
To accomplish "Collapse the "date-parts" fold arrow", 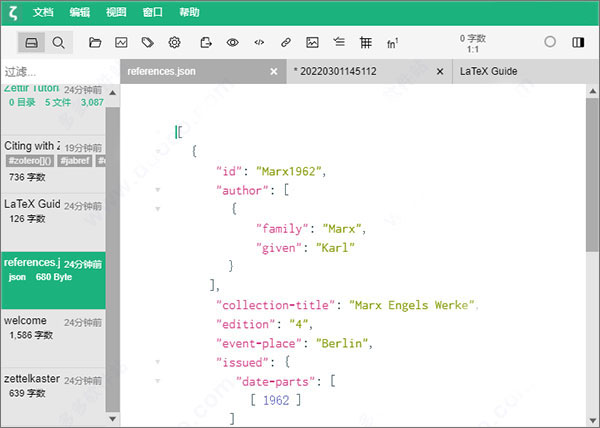I will click(x=158, y=381).
